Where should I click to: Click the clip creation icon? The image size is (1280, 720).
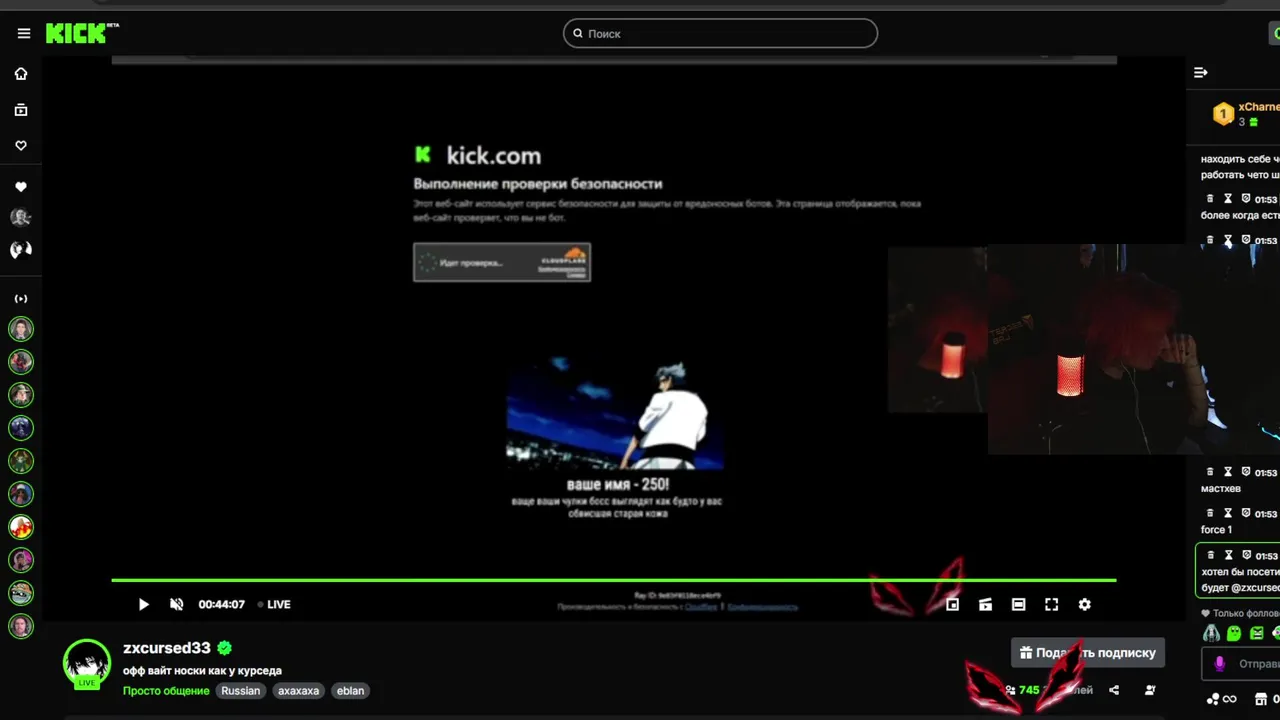coord(985,604)
